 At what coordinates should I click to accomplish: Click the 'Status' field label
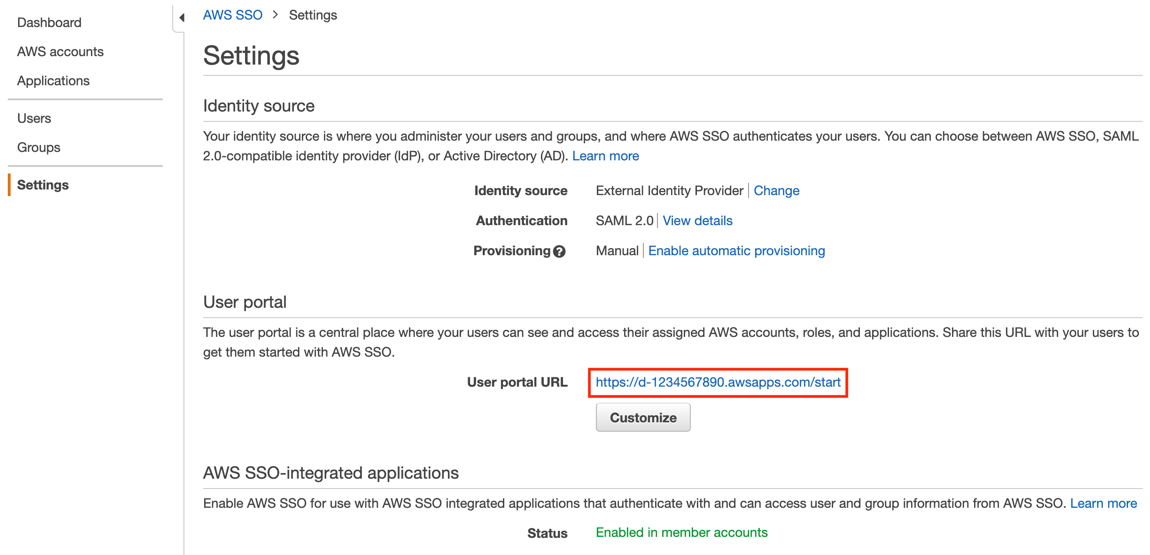tap(547, 533)
